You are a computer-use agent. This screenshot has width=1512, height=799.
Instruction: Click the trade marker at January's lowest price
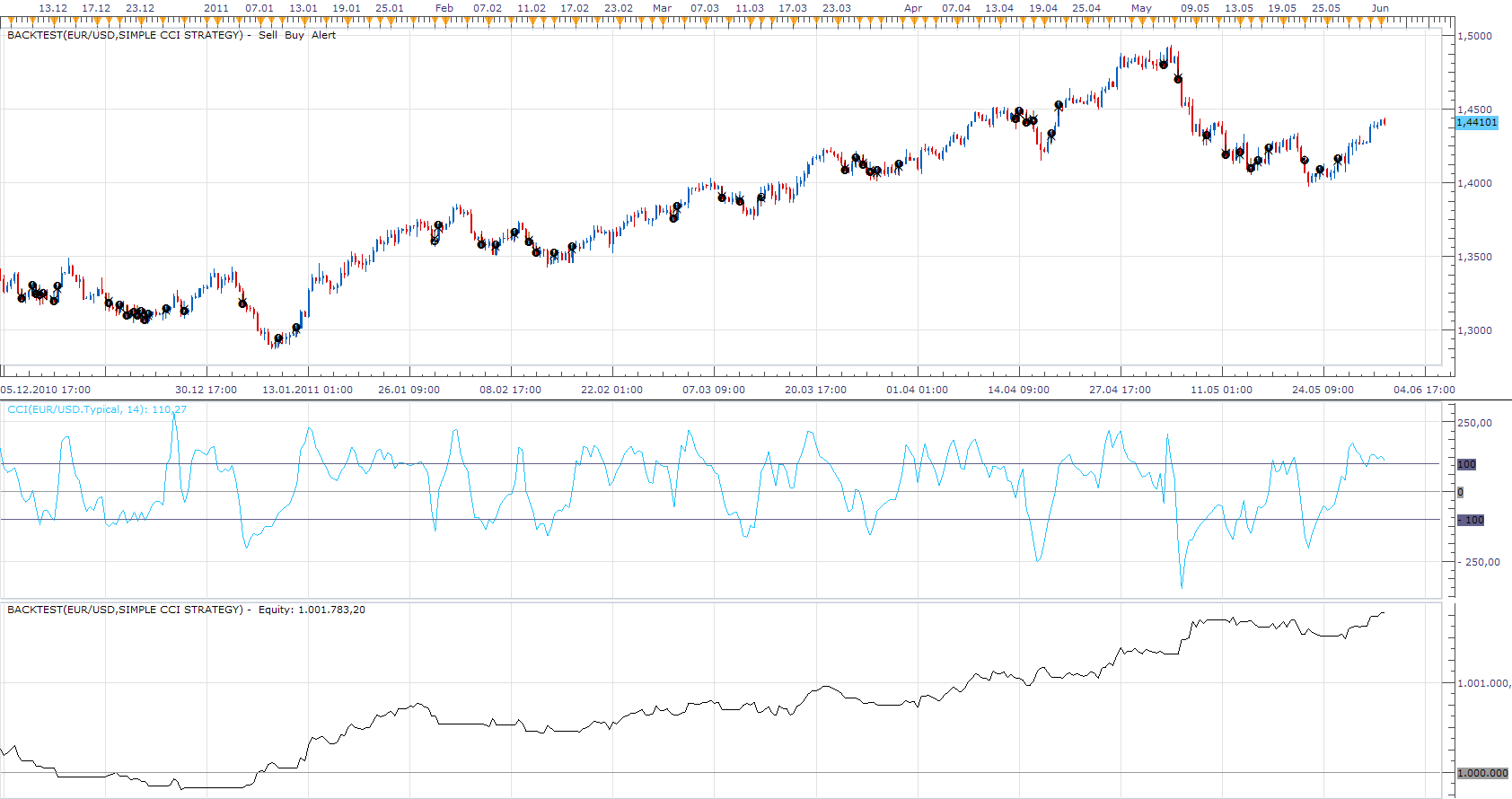coord(278,338)
